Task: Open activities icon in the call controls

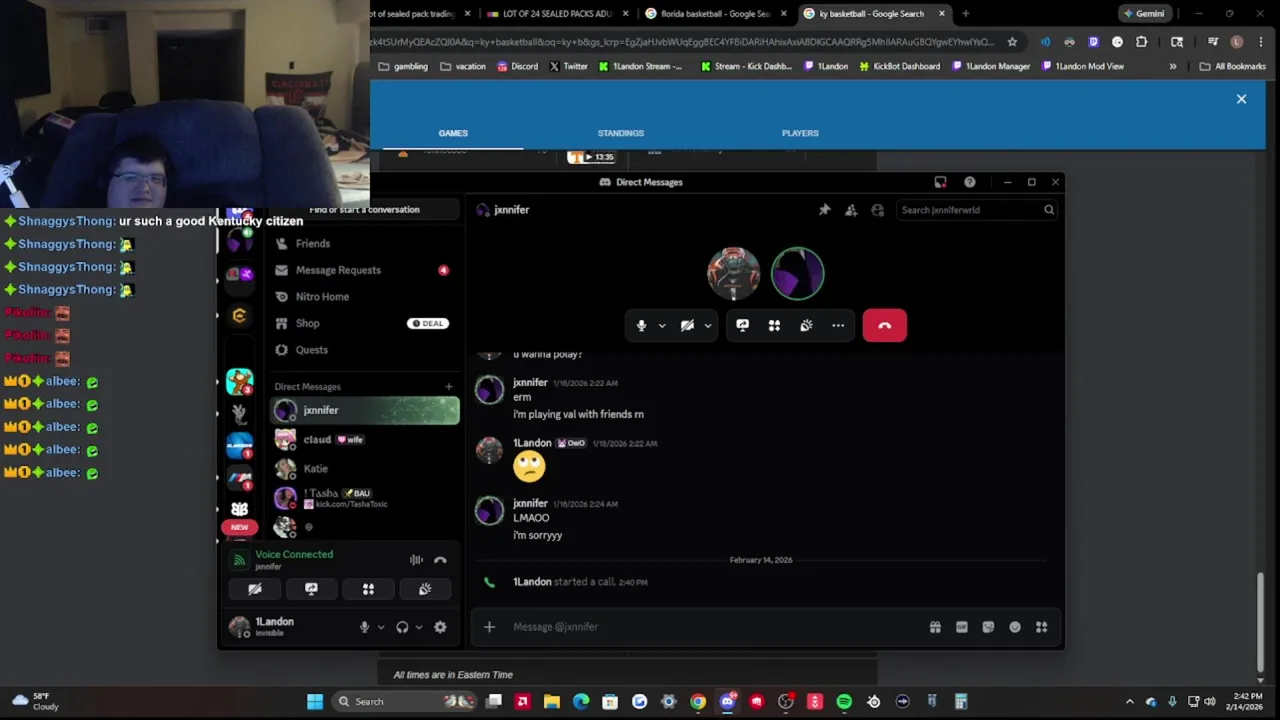Action: 774,325
